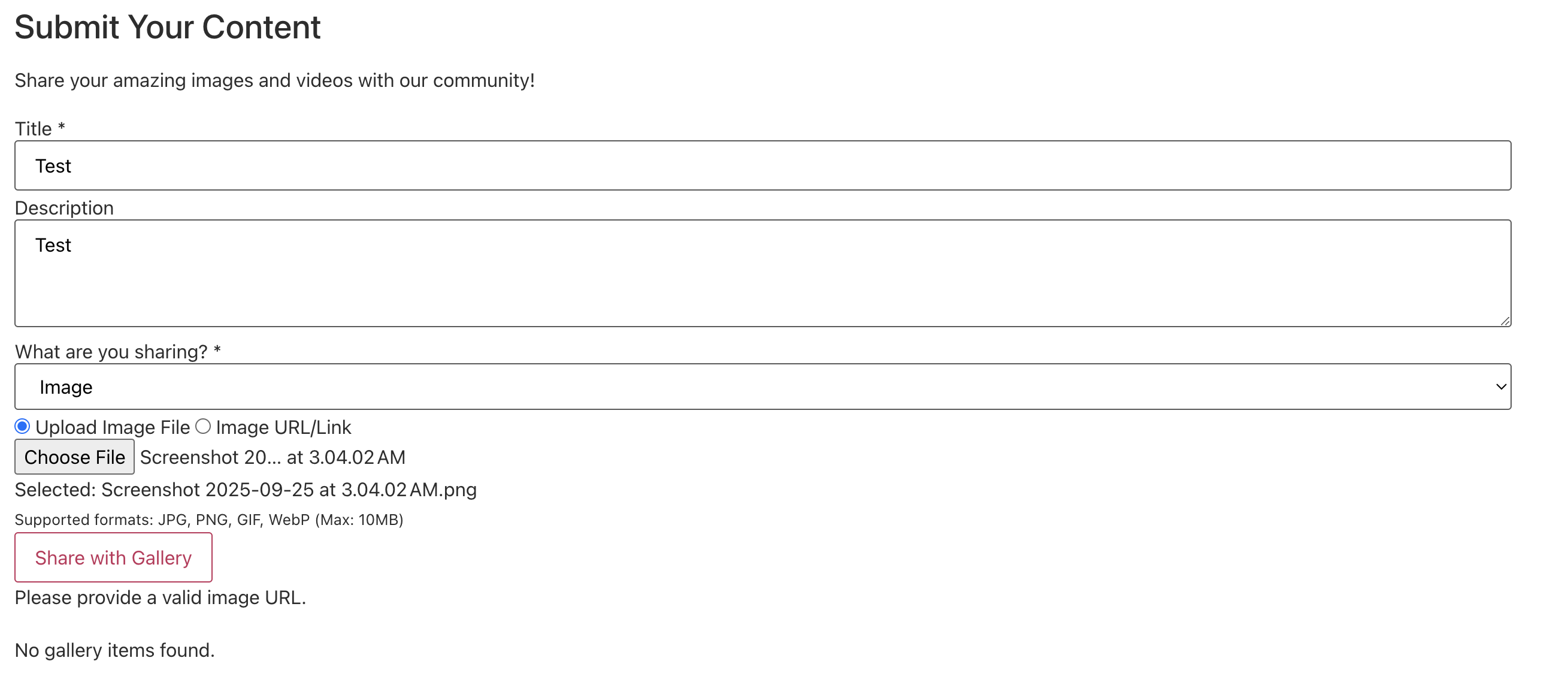
Task: Click the "Upload Image File" label text
Action: click(x=113, y=427)
